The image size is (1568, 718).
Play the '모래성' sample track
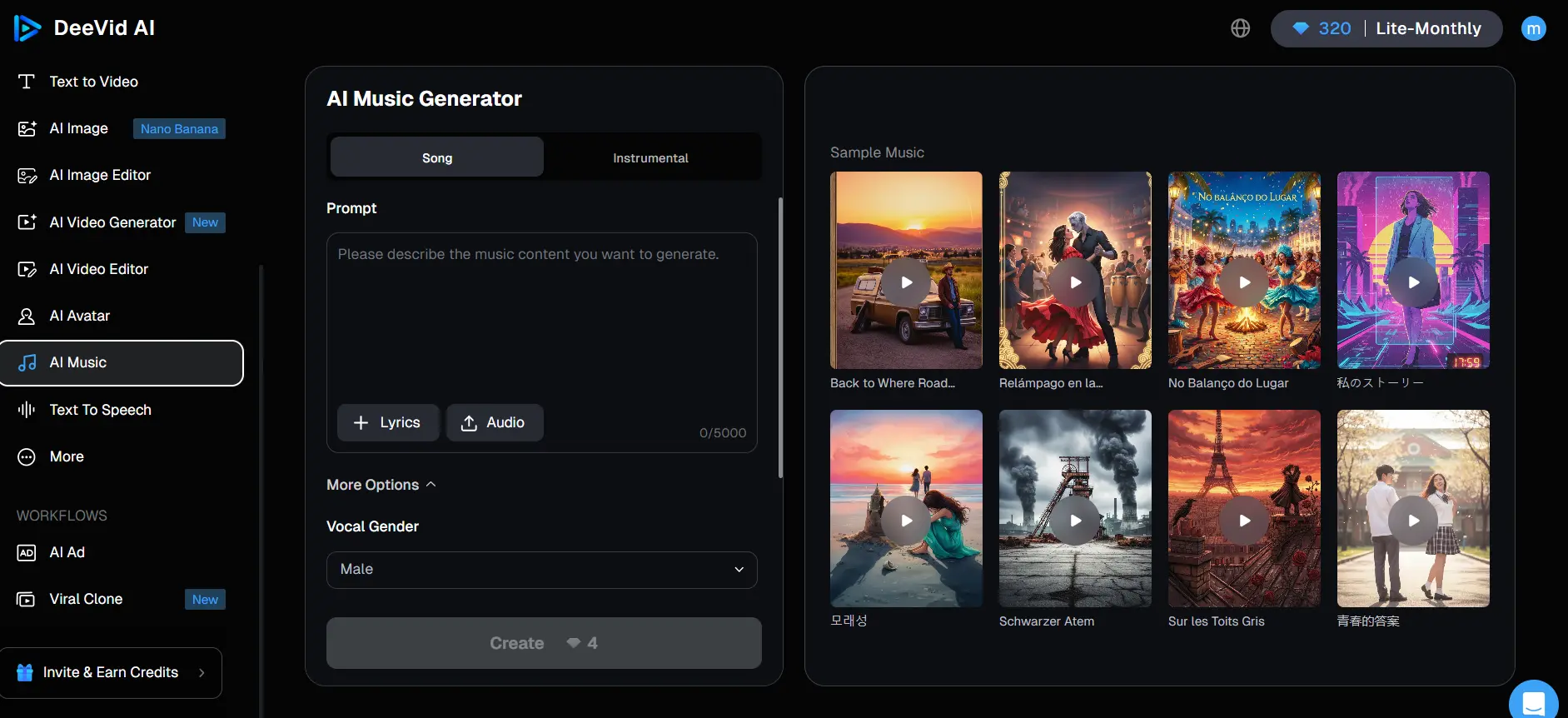[906, 521]
